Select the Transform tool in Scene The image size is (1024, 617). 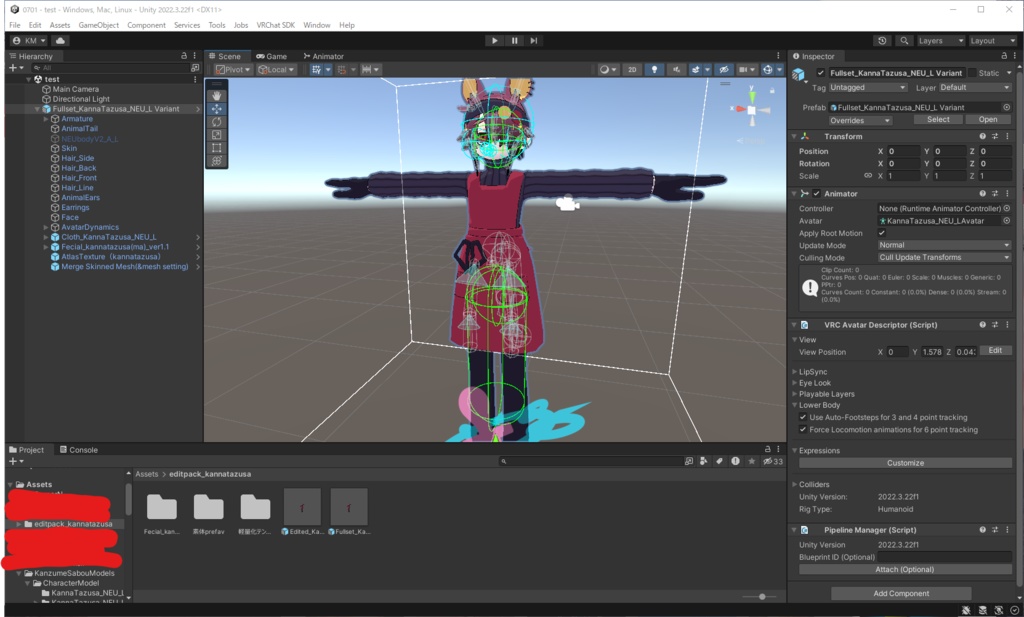(x=216, y=161)
